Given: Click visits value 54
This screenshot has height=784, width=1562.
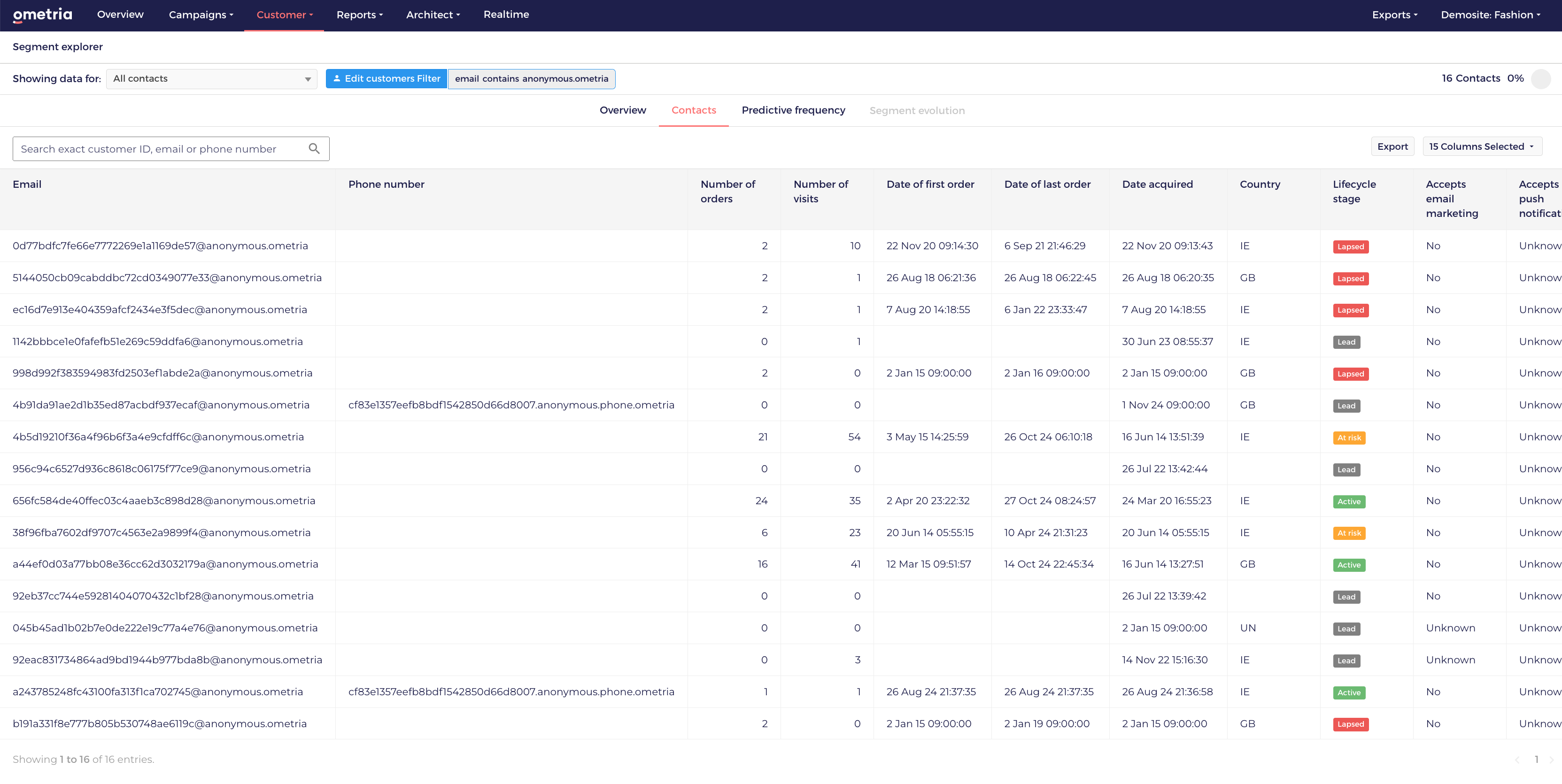Looking at the screenshot, I should click(x=854, y=437).
